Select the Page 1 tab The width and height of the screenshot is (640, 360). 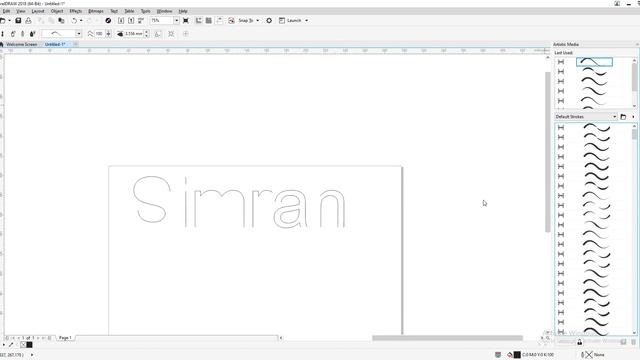tap(65, 338)
